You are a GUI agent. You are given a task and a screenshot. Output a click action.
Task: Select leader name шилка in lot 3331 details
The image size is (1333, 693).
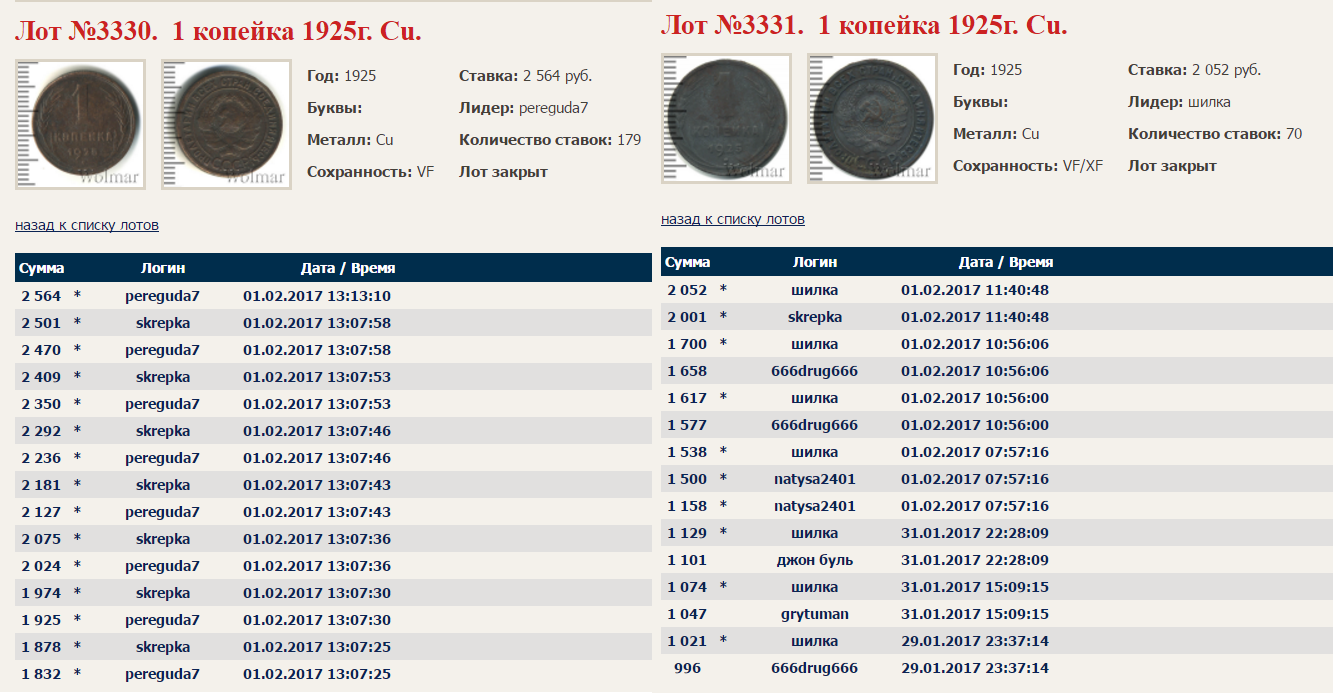click(1208, 102)
